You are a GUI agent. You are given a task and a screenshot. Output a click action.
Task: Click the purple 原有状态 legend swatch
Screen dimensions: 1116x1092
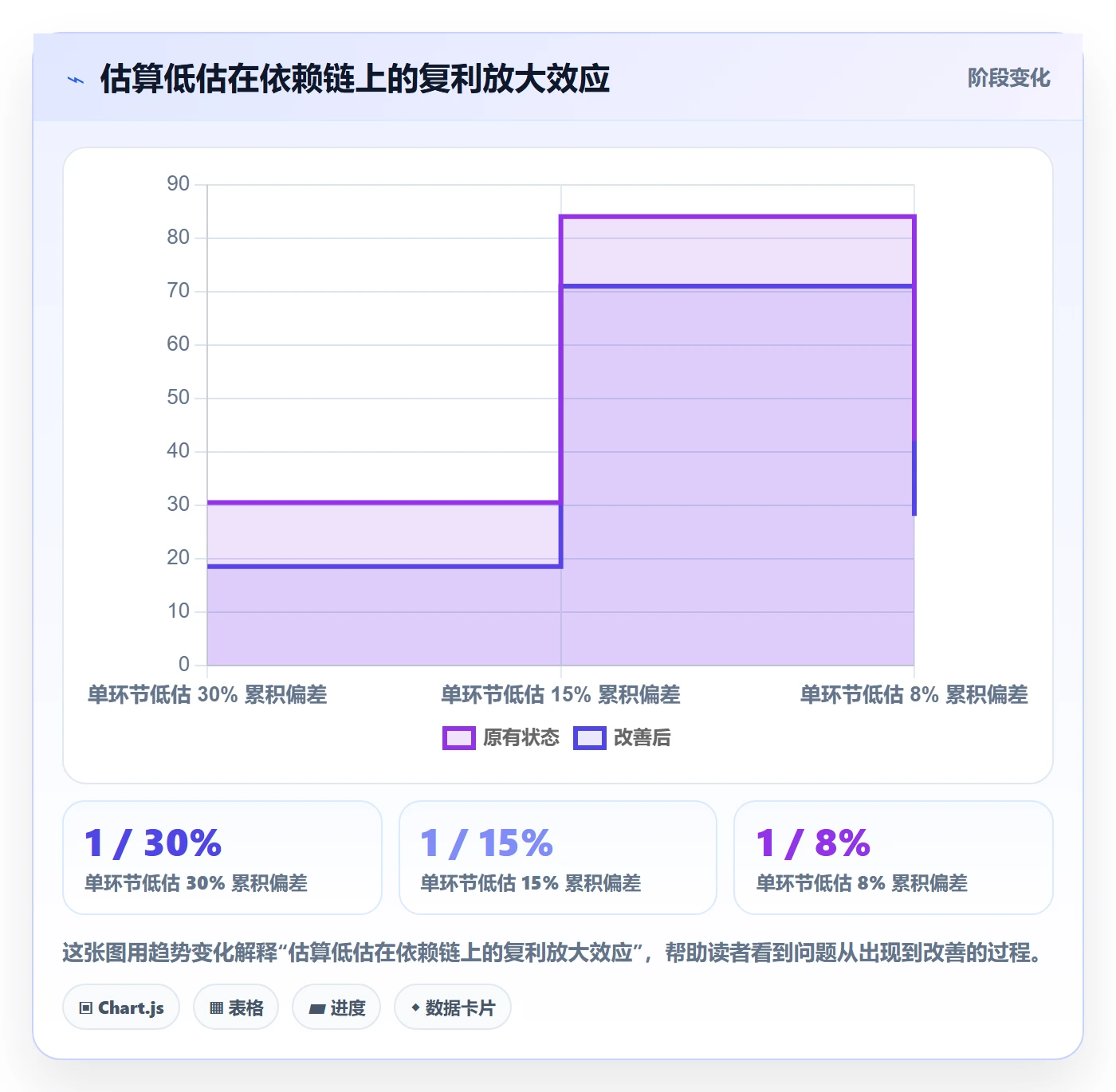458,738
